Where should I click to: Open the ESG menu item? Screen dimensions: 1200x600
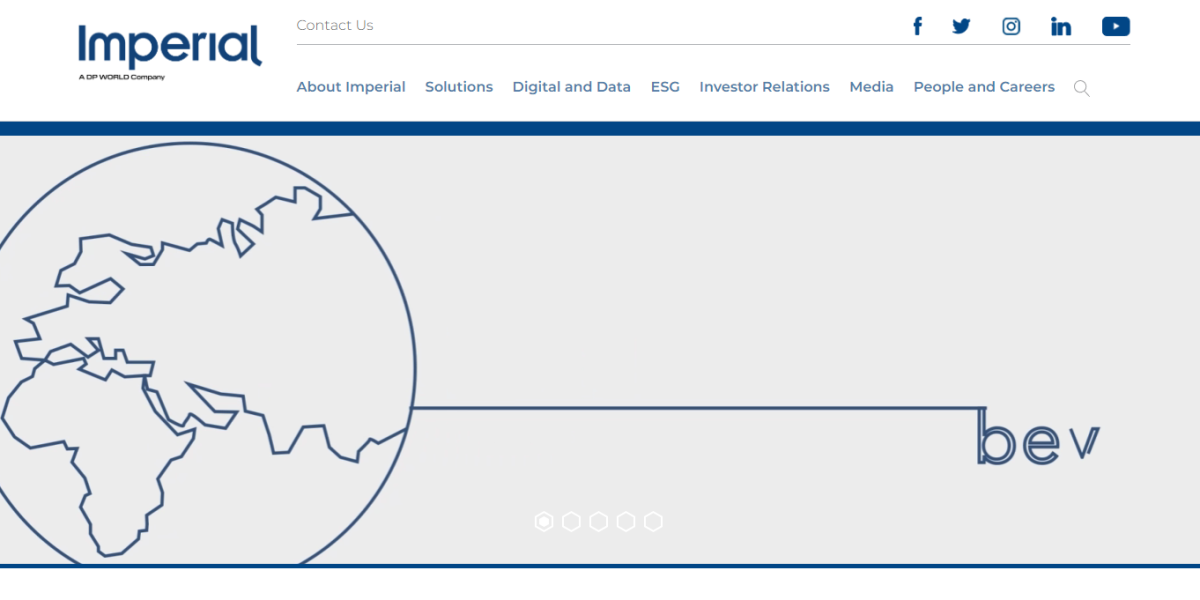tap(665, 87)
